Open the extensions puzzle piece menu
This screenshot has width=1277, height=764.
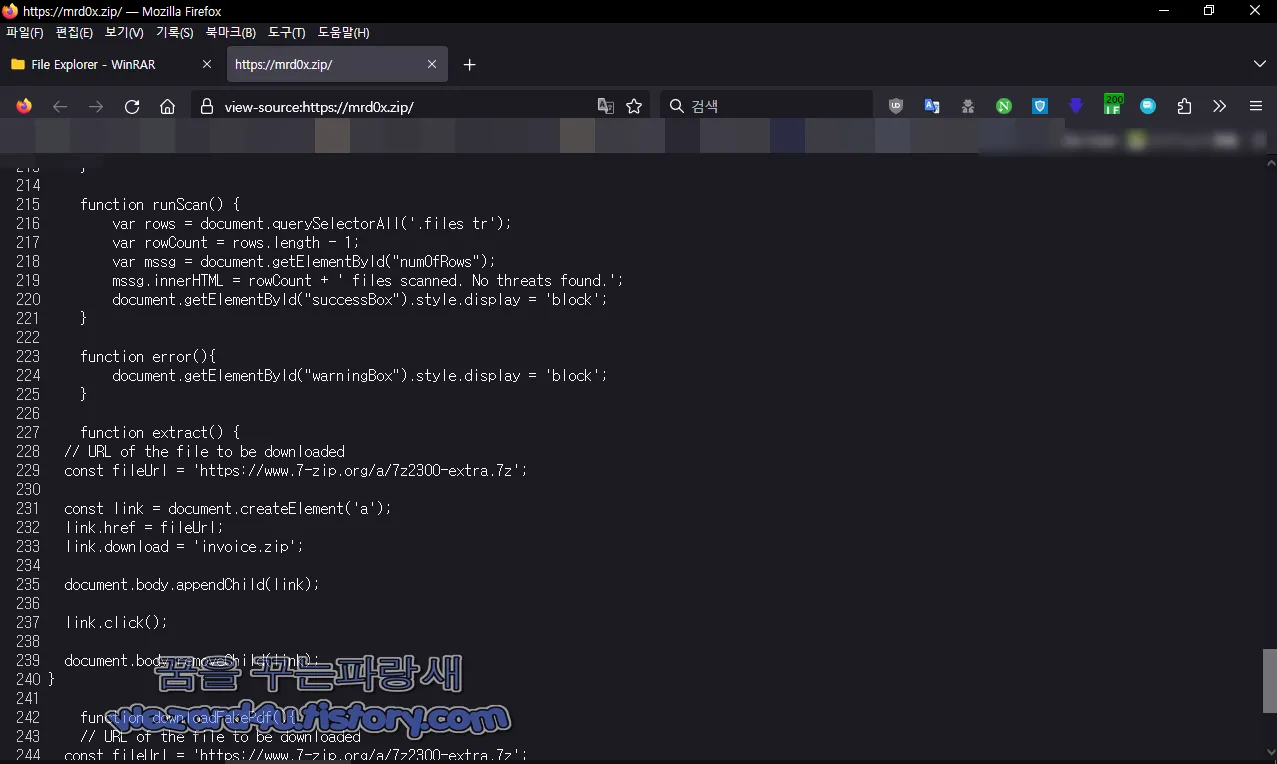[1184, 106]
